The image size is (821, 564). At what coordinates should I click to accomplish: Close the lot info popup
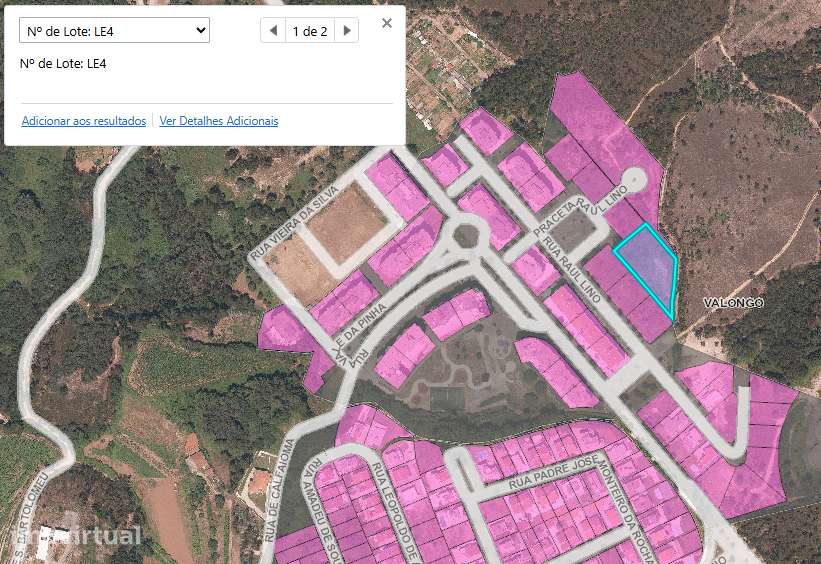pos(387,23)
